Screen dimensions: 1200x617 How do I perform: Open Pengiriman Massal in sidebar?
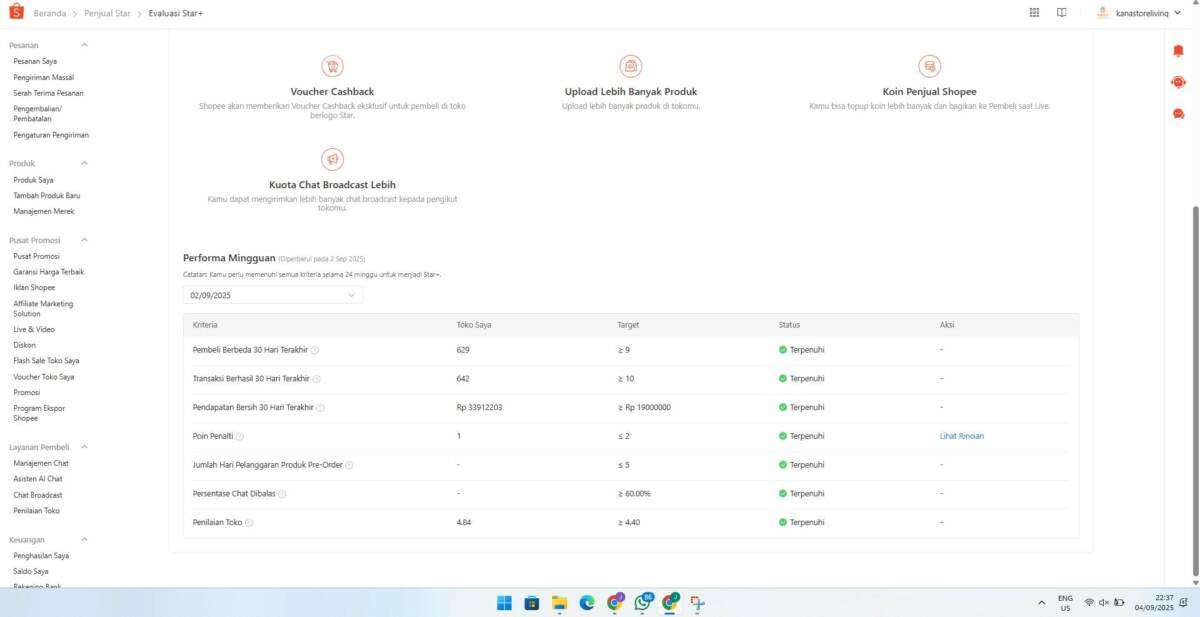(x=43, y=77)
